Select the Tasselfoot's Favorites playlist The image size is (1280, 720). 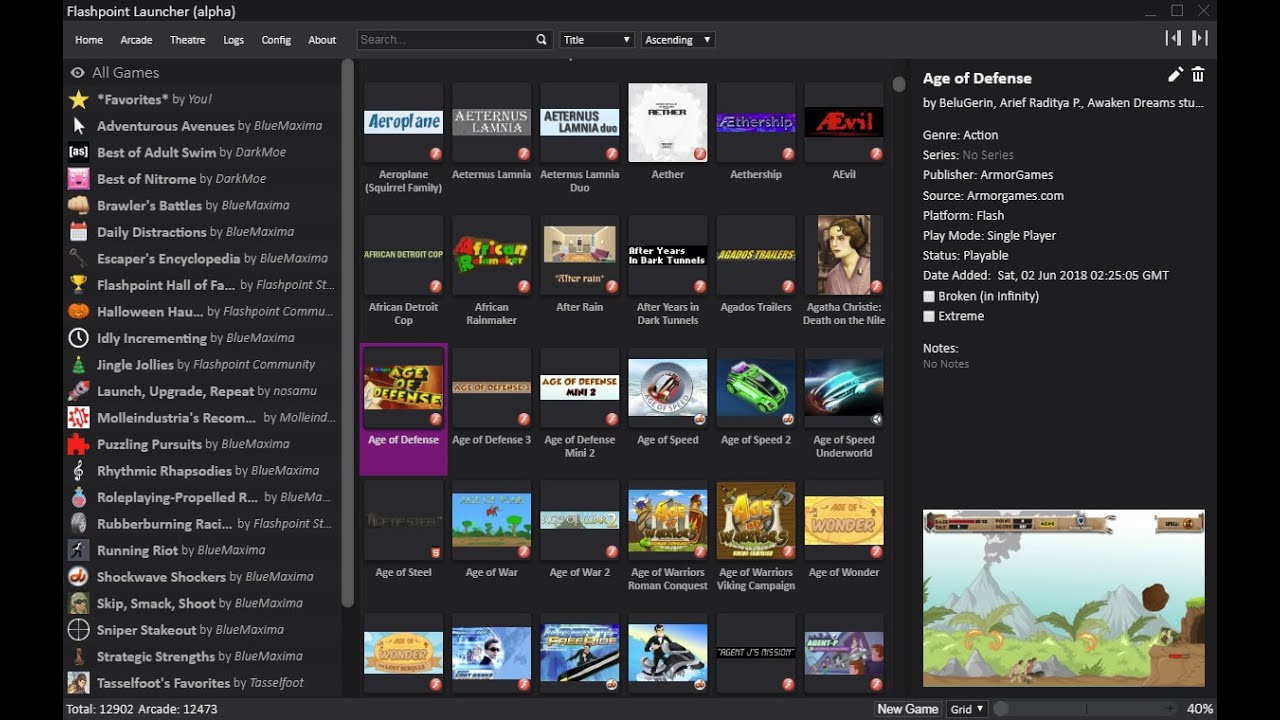(x=202, y=683)
